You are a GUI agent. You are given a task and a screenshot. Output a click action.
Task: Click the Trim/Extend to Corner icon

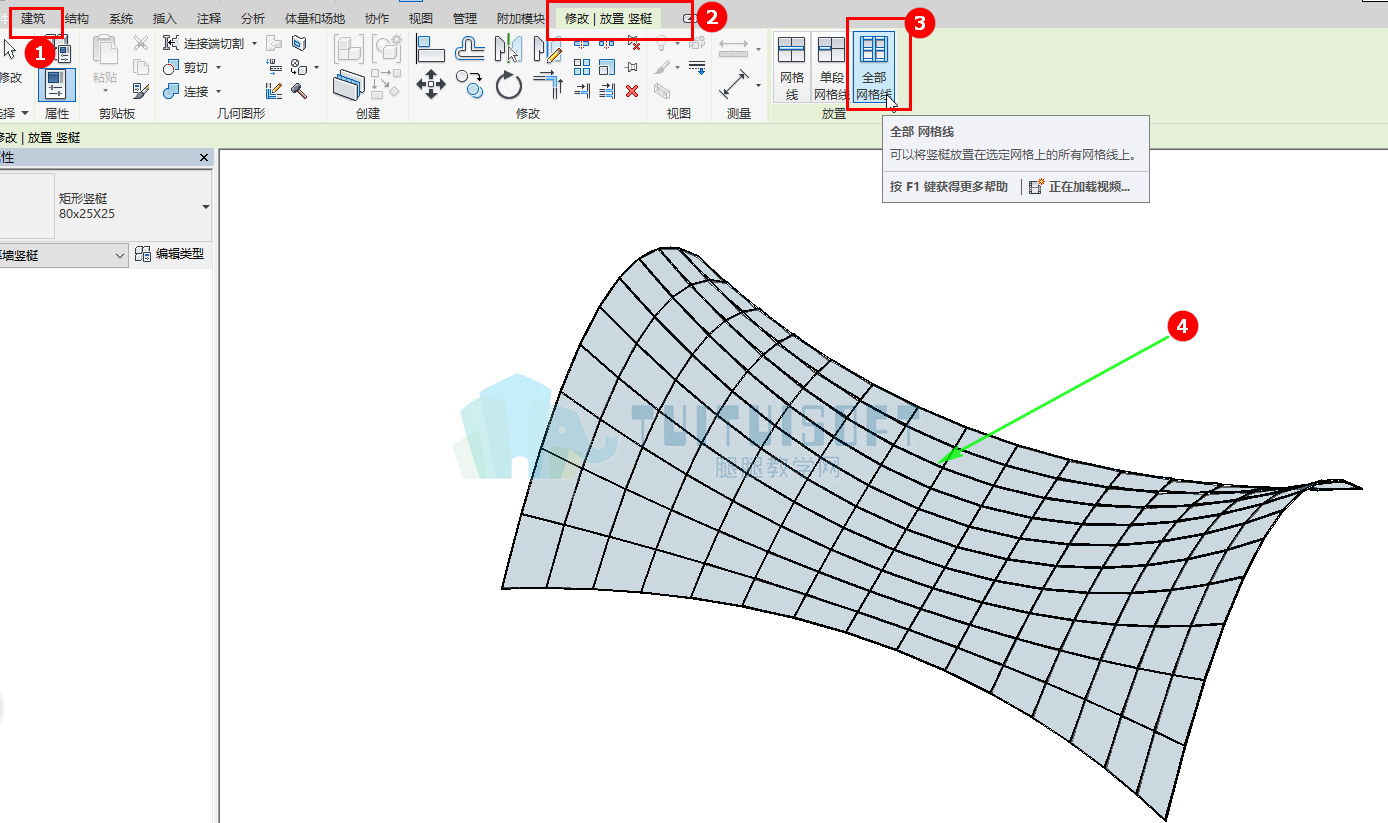tap(548, 84)
